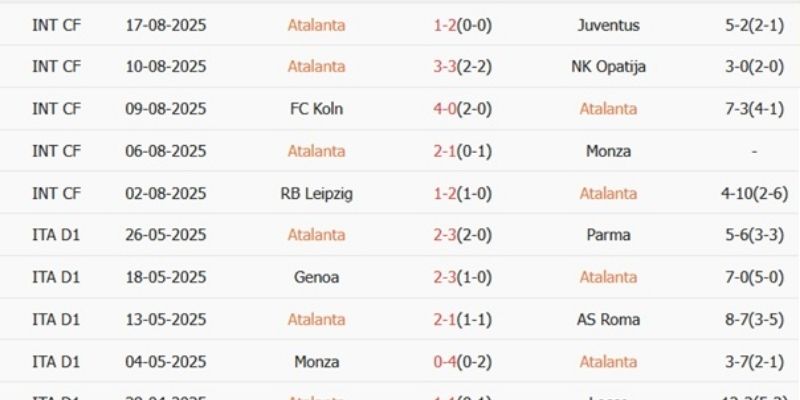
Task: Click the RB Leipzig team name
Action: [x=315, y=193]
